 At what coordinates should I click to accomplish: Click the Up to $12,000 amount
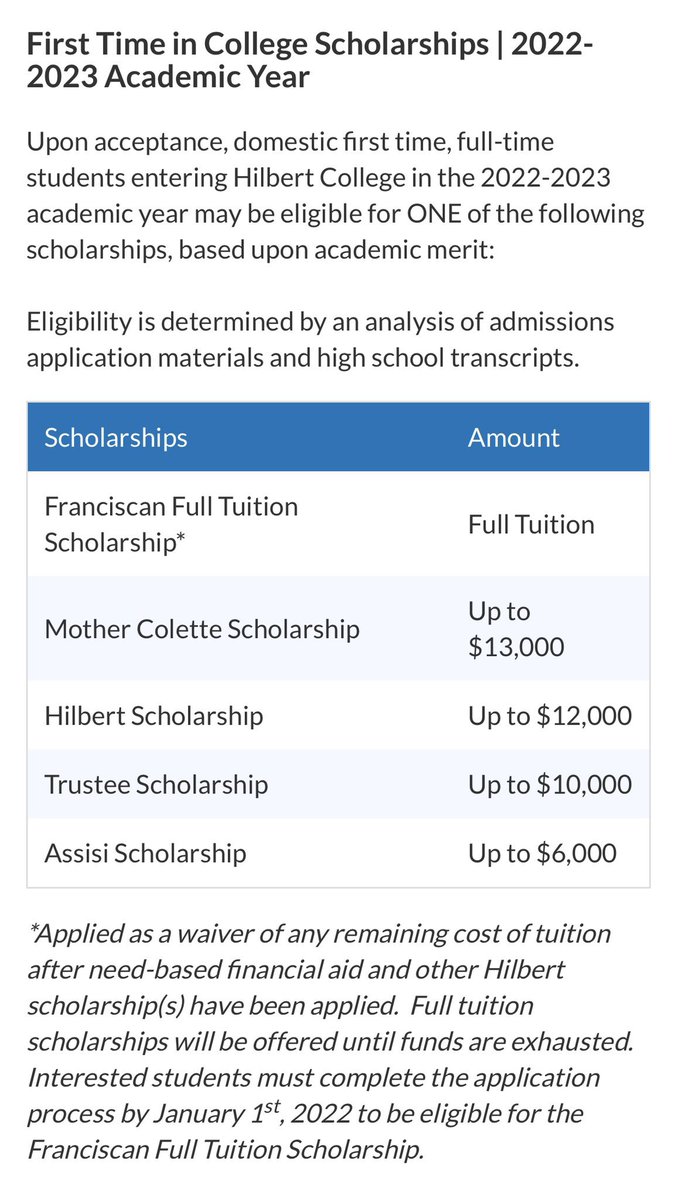click(x=550, y=716)
